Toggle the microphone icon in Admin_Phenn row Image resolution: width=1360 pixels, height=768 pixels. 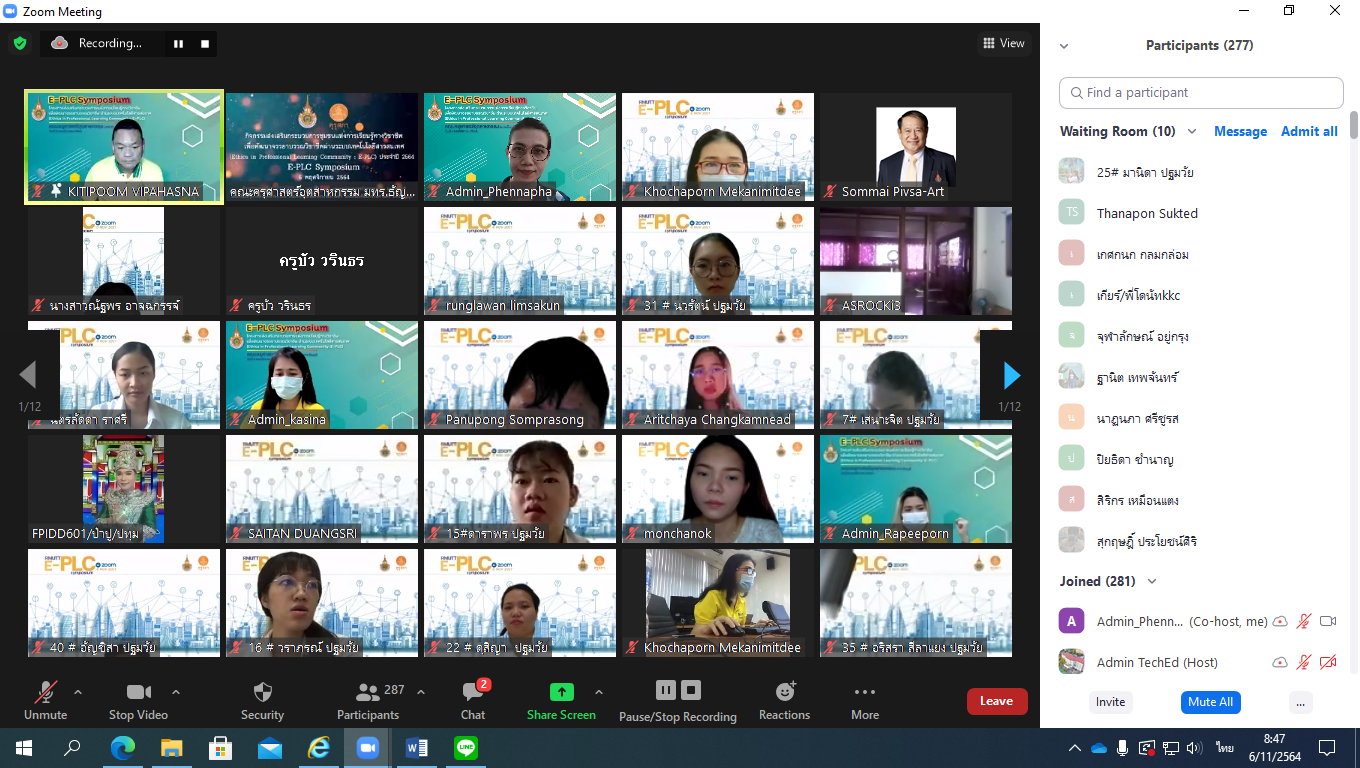click(x=1304, y=621)
